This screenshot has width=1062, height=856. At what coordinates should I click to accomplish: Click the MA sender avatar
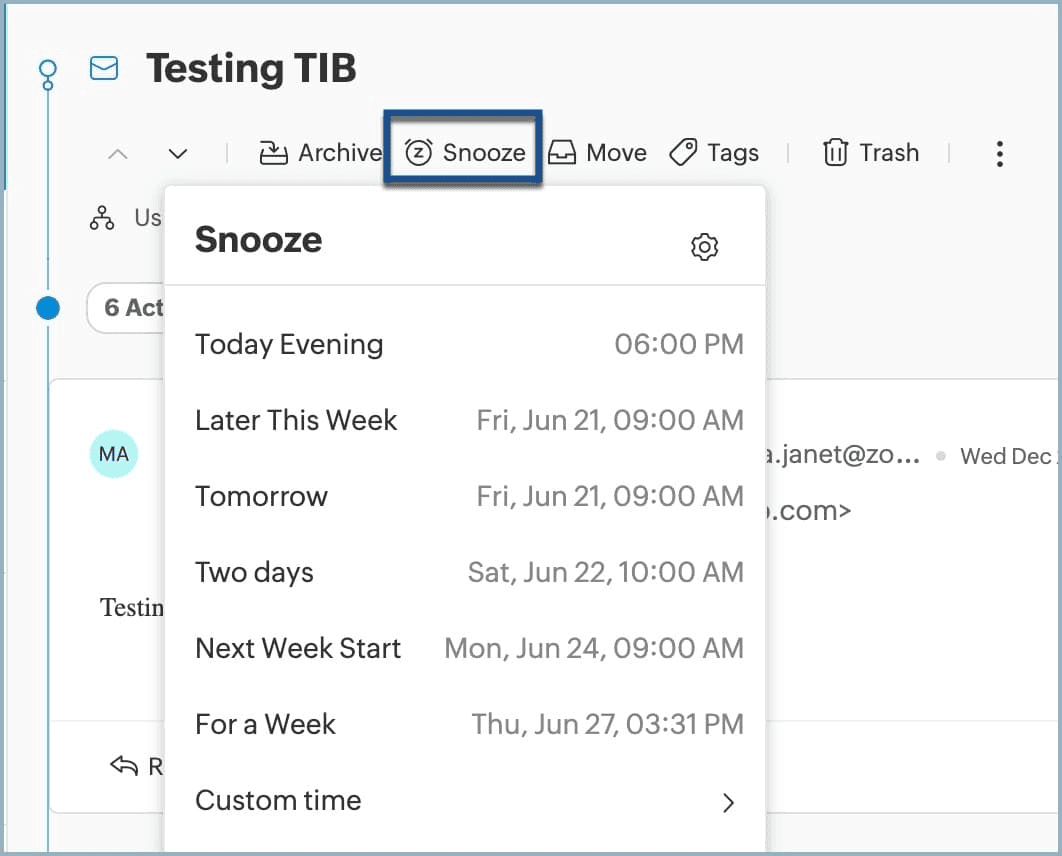coord(114,454)
